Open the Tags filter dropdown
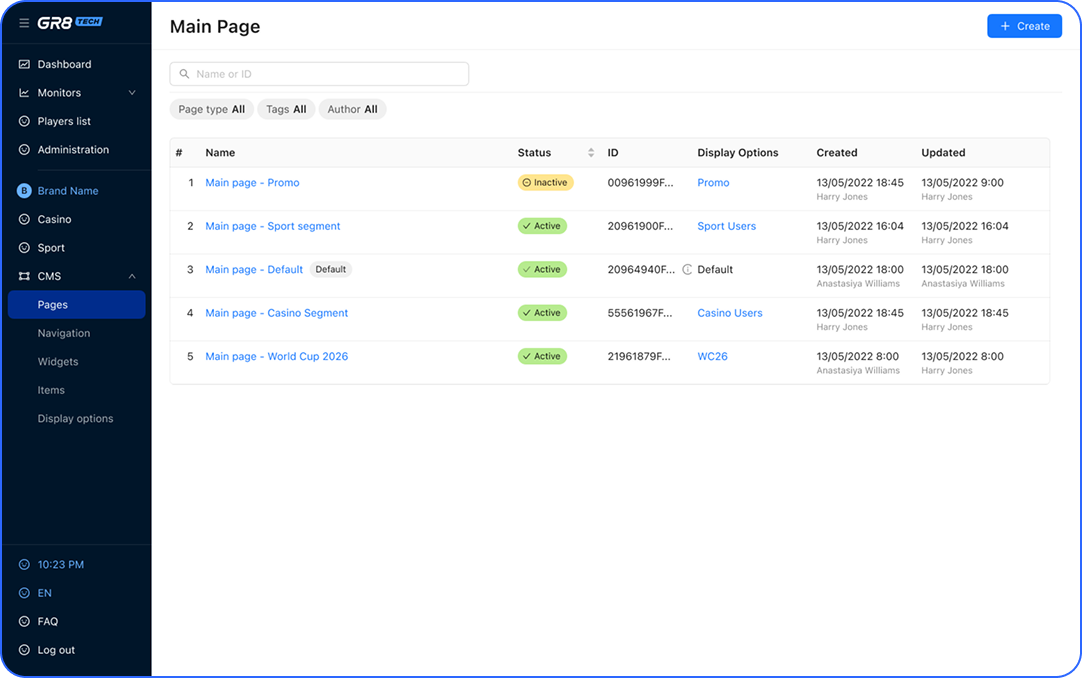1082x678 pixels. [x=286, y=110]
